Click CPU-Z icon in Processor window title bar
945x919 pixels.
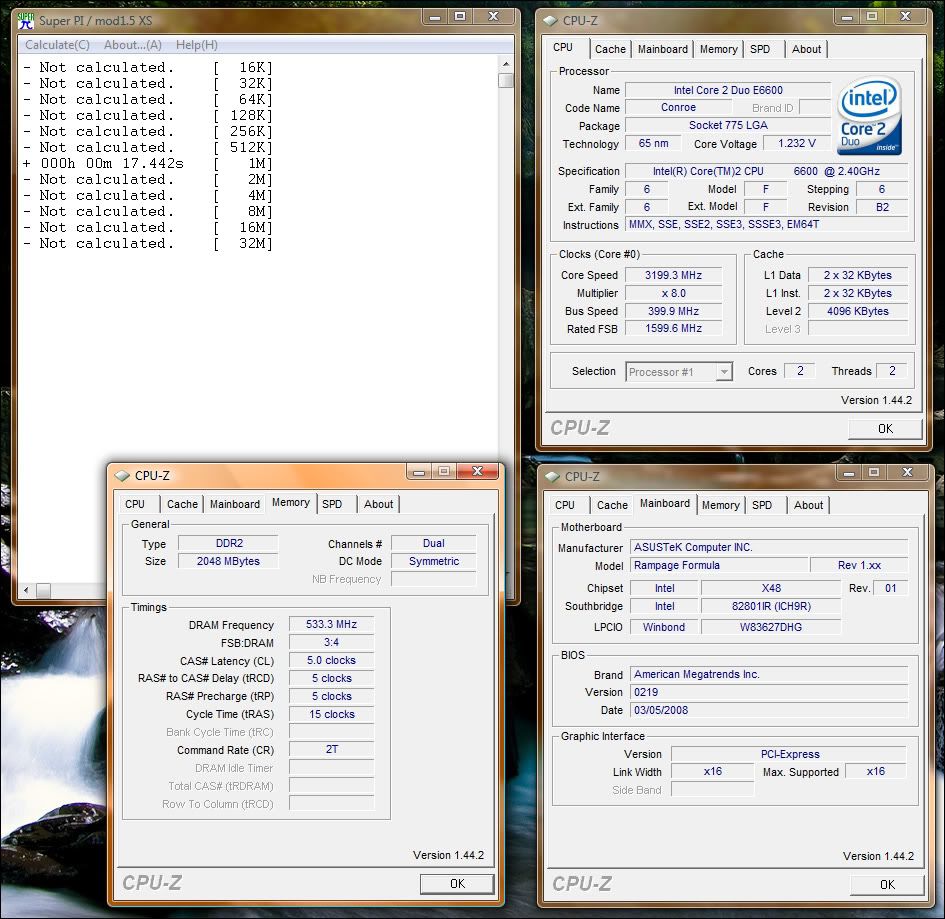550,21
